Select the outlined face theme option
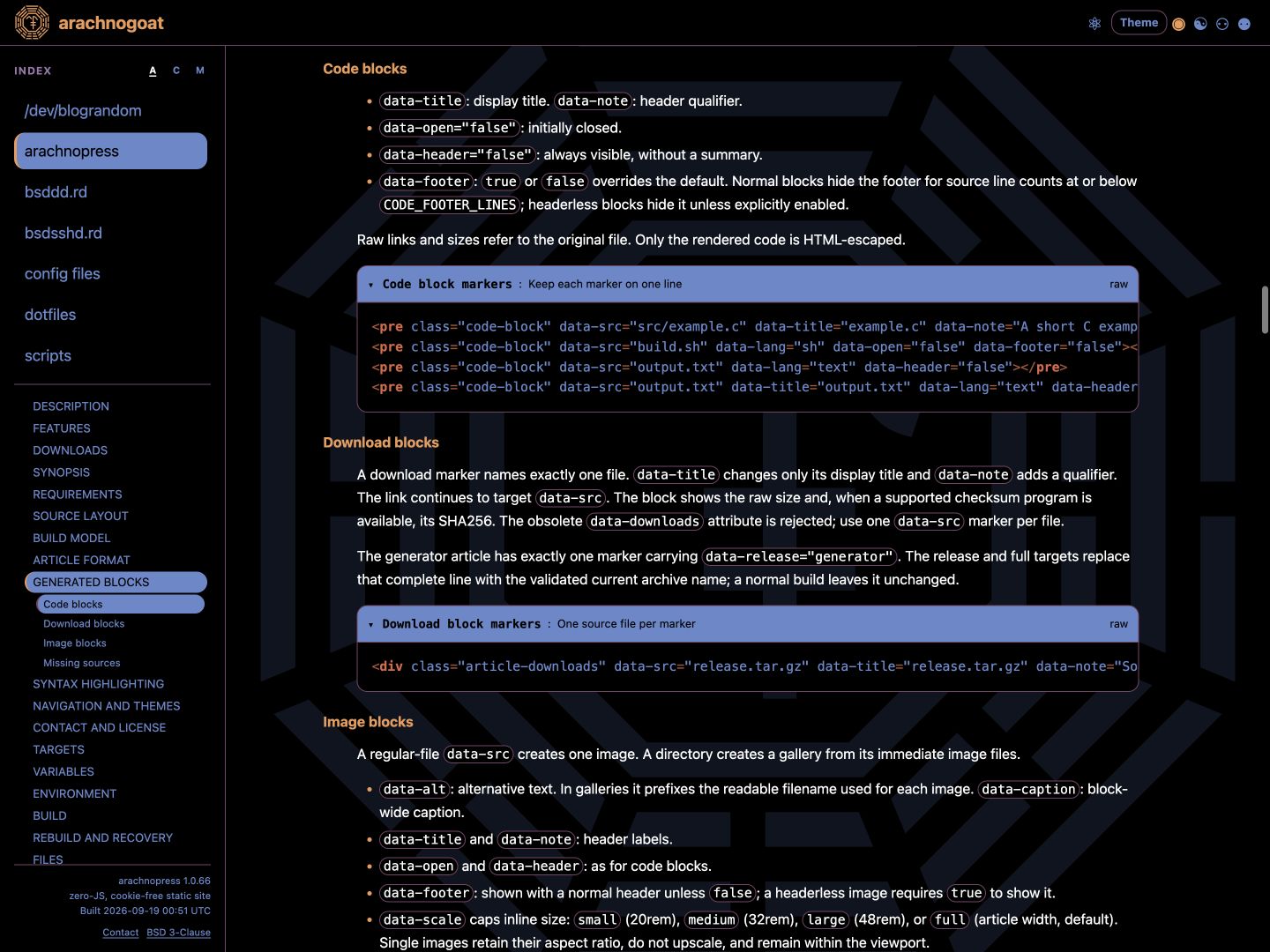 pos(1222,24)
